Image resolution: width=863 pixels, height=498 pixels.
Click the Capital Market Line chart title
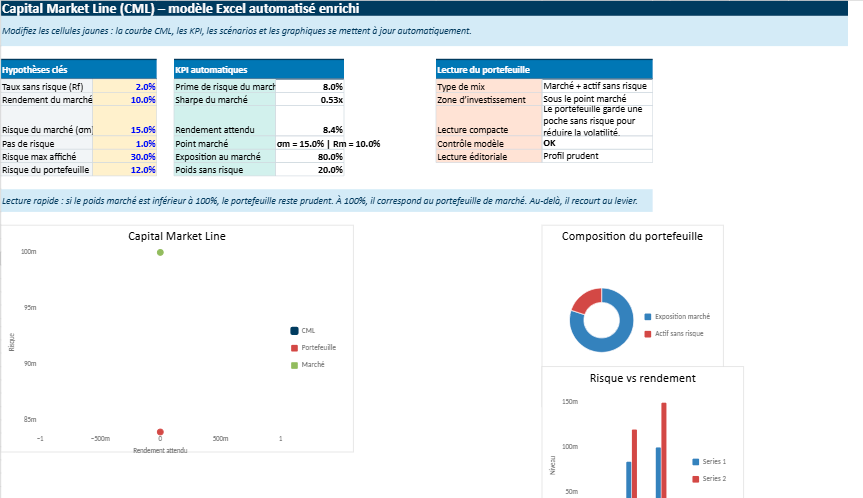(x=177, y=237)
